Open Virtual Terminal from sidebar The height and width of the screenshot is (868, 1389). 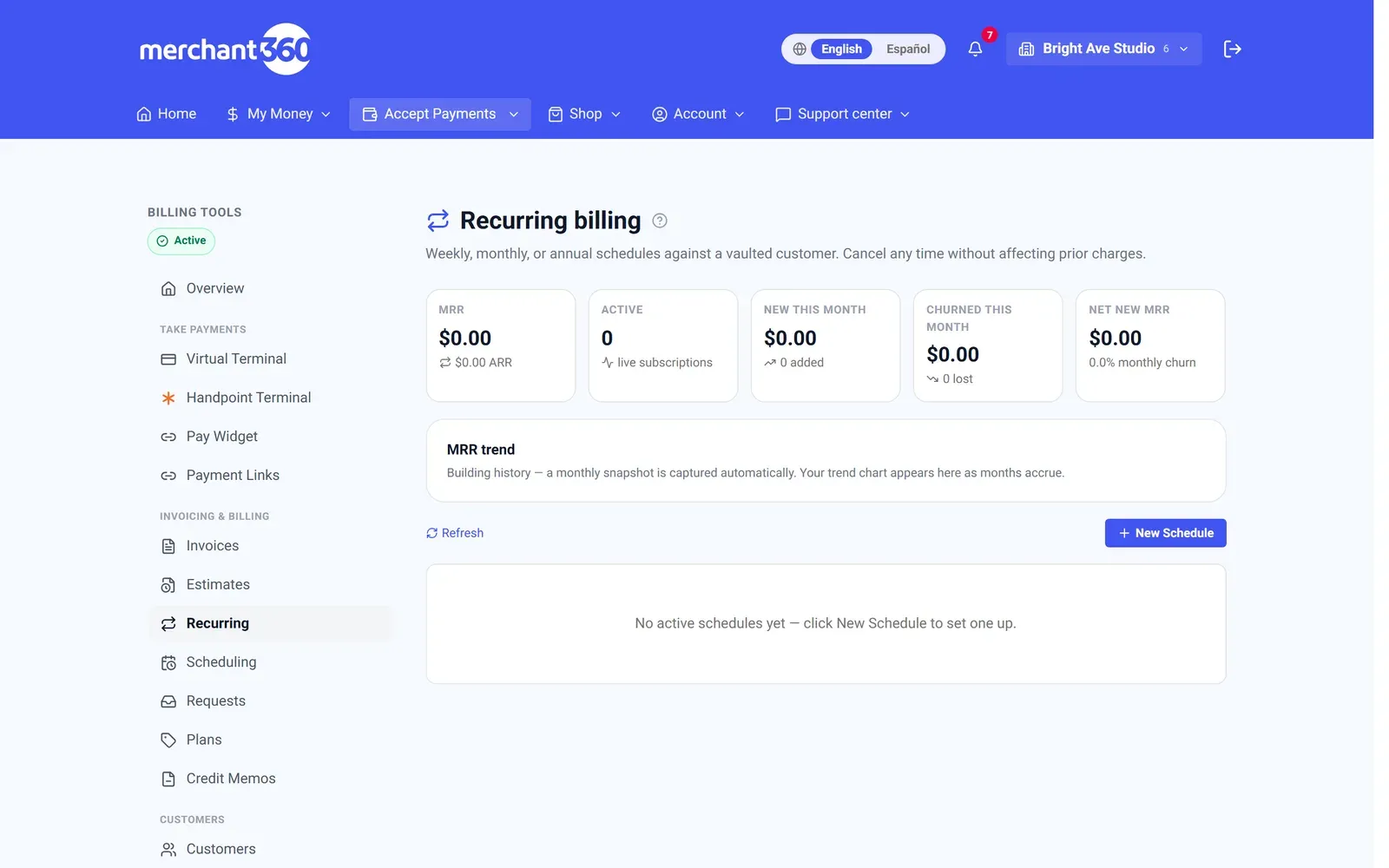pos(271,359)
